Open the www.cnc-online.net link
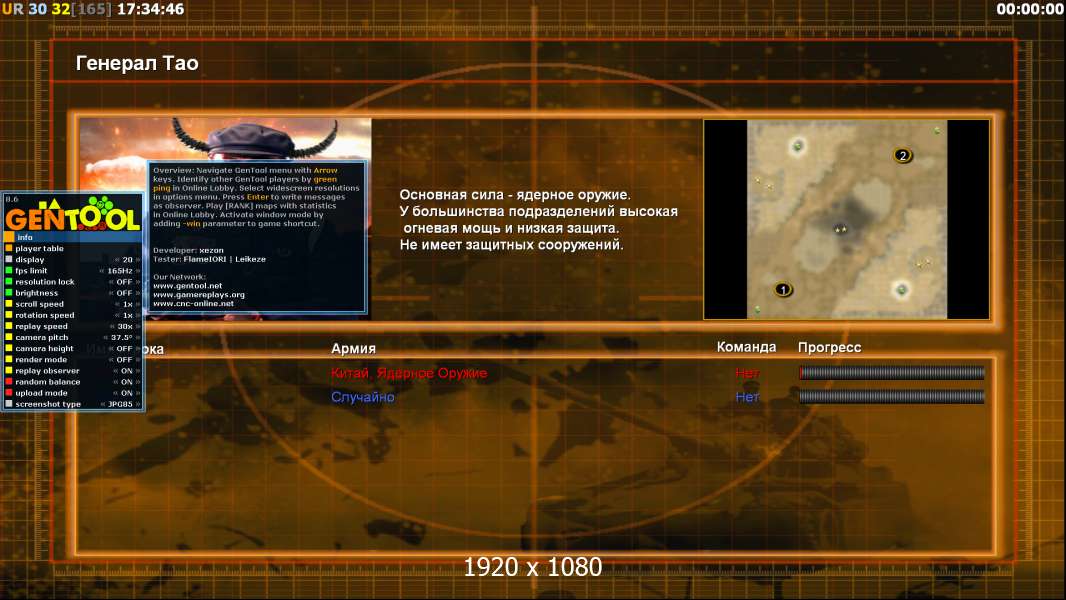The height and width of the screenshot is (600, 1066). click(x=193, y=304)
